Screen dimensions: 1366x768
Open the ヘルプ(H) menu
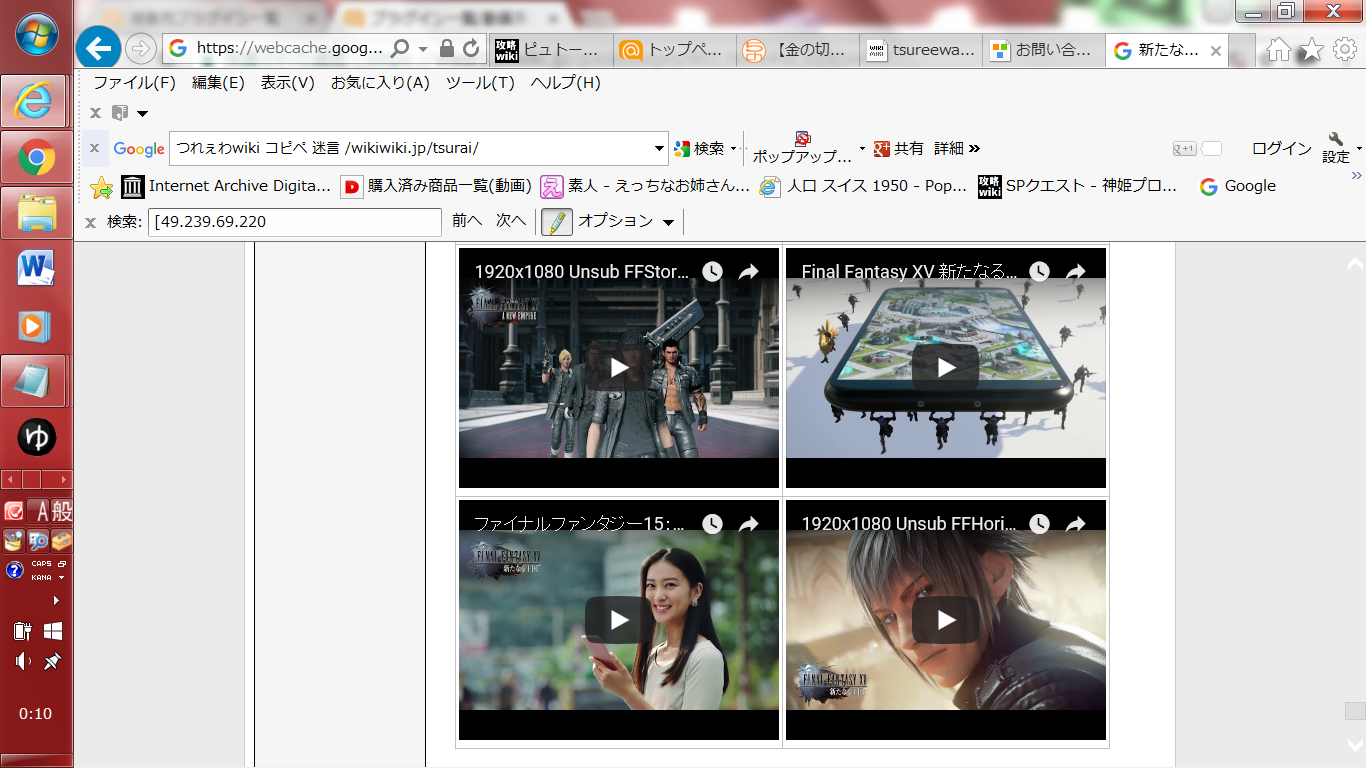point(565,83)
